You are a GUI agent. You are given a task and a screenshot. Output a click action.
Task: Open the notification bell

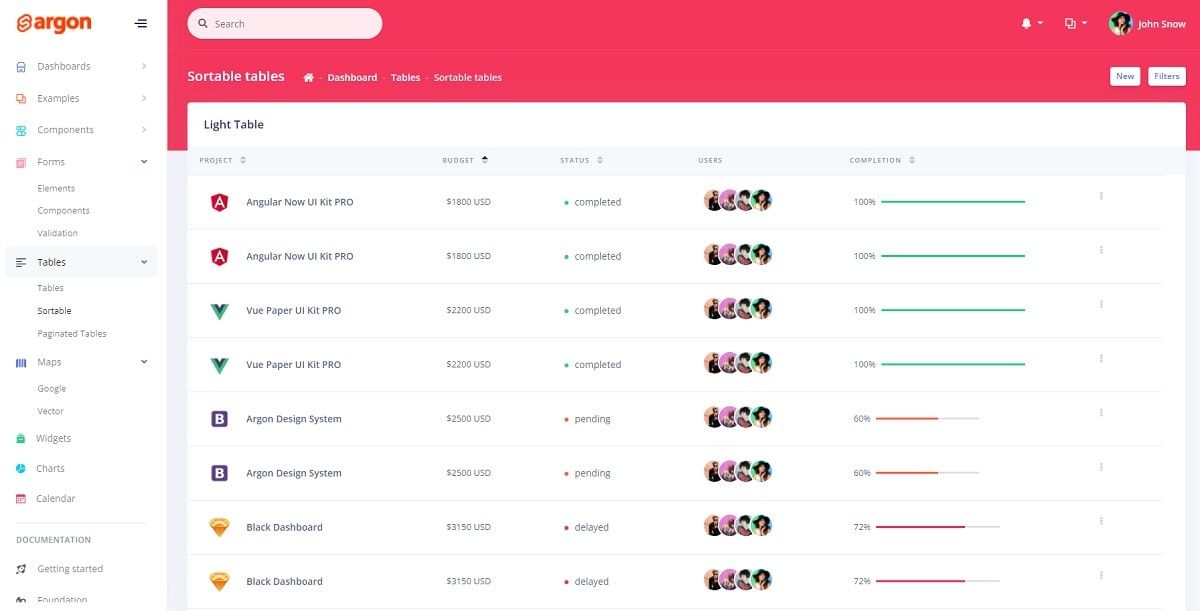(x=1027, y=23)
